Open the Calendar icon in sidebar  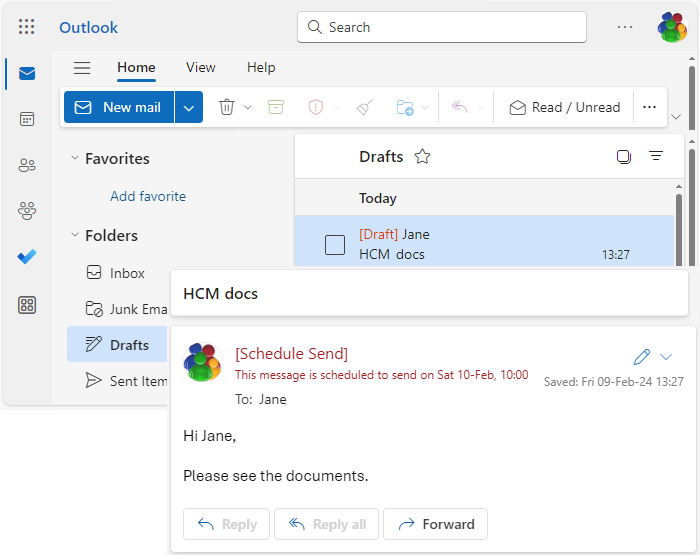(x=27, y=119)
